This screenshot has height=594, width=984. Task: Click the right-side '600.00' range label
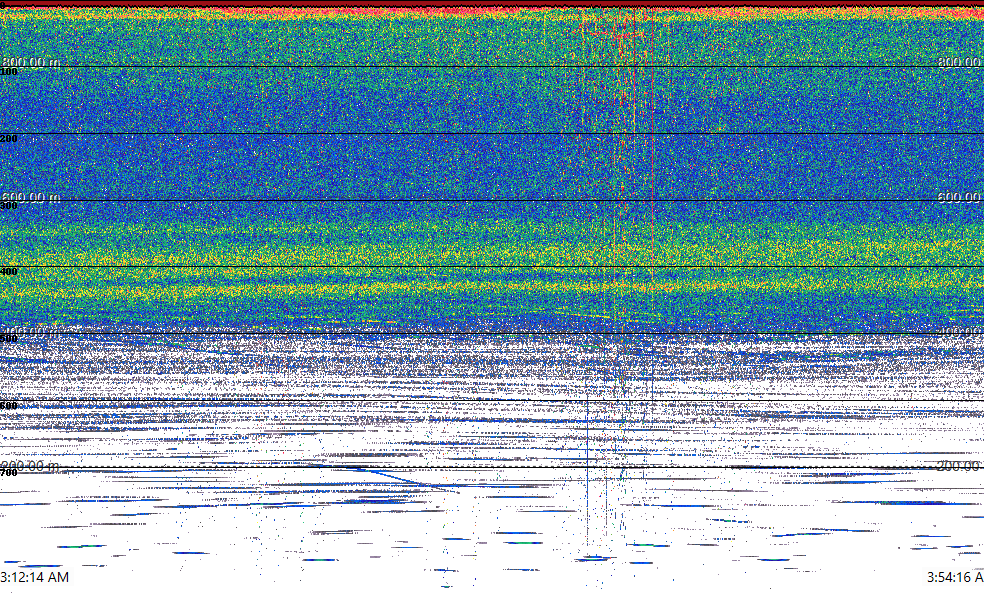click(x=958, y=197)
